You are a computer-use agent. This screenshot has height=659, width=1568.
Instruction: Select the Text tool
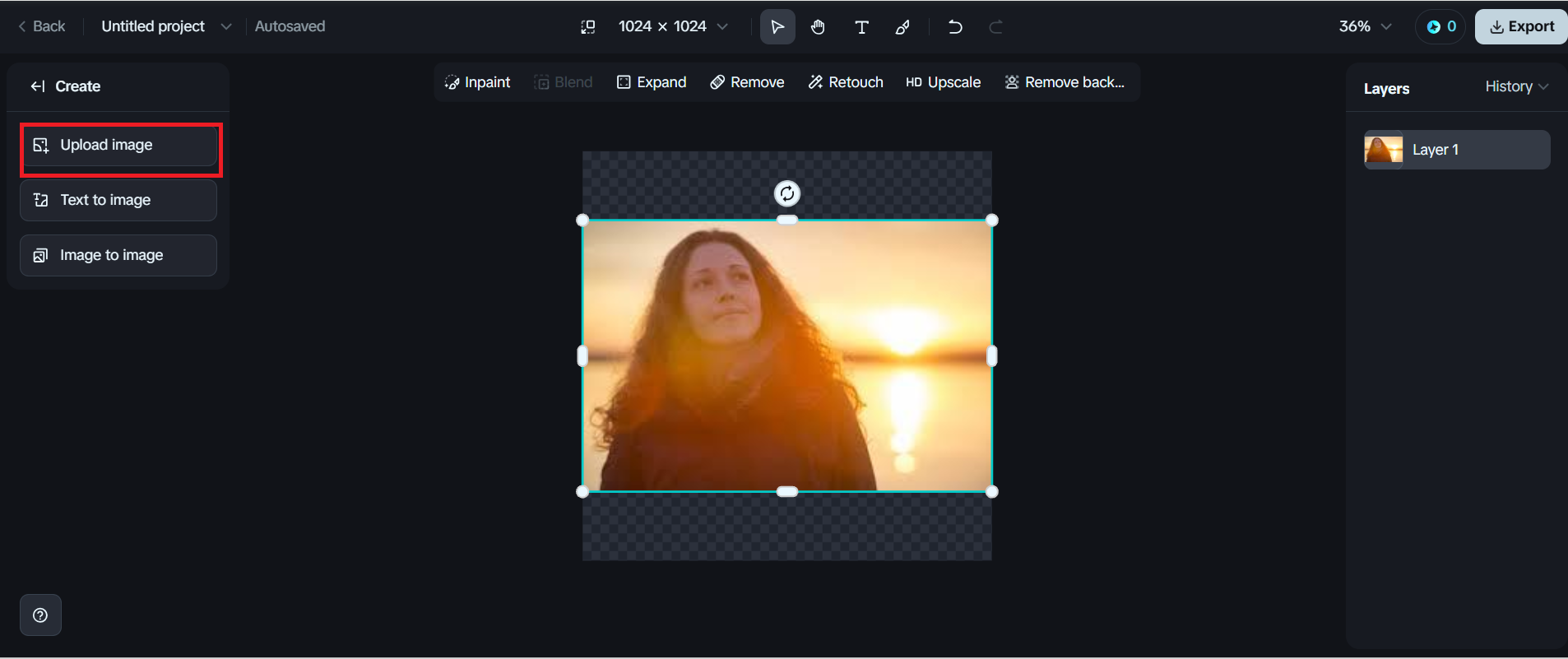861,27
